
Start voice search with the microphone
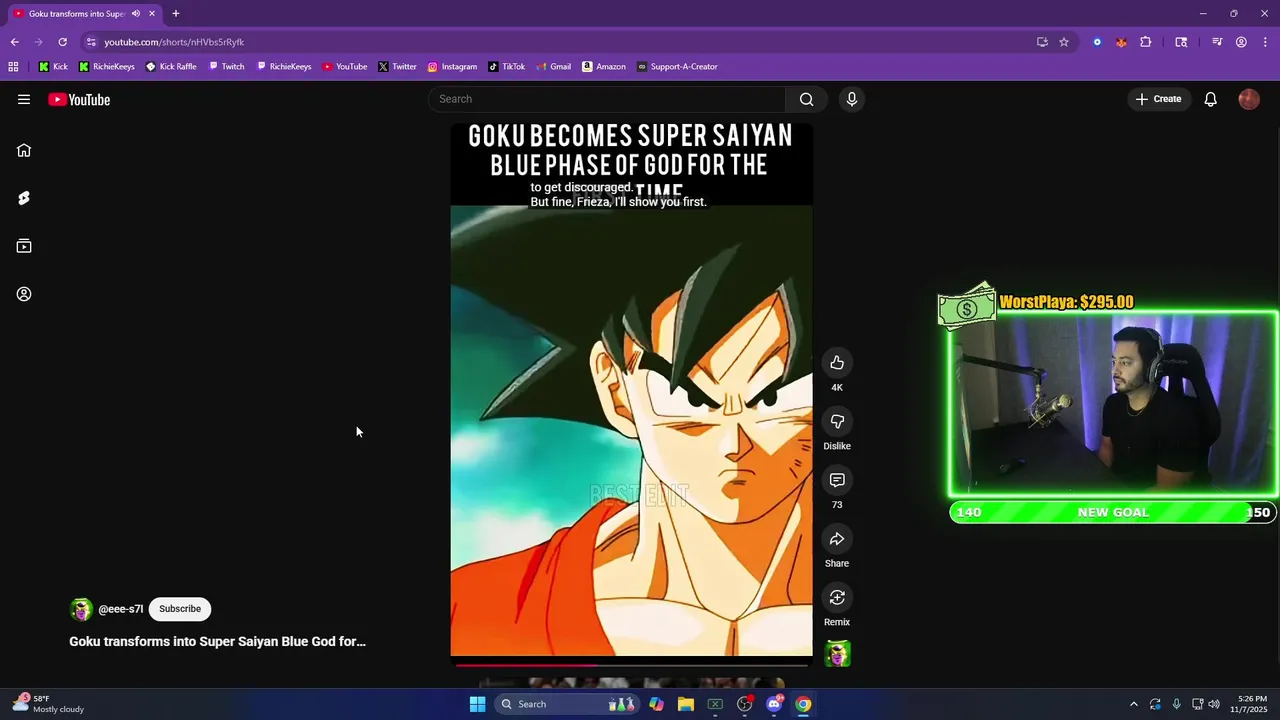851,99
